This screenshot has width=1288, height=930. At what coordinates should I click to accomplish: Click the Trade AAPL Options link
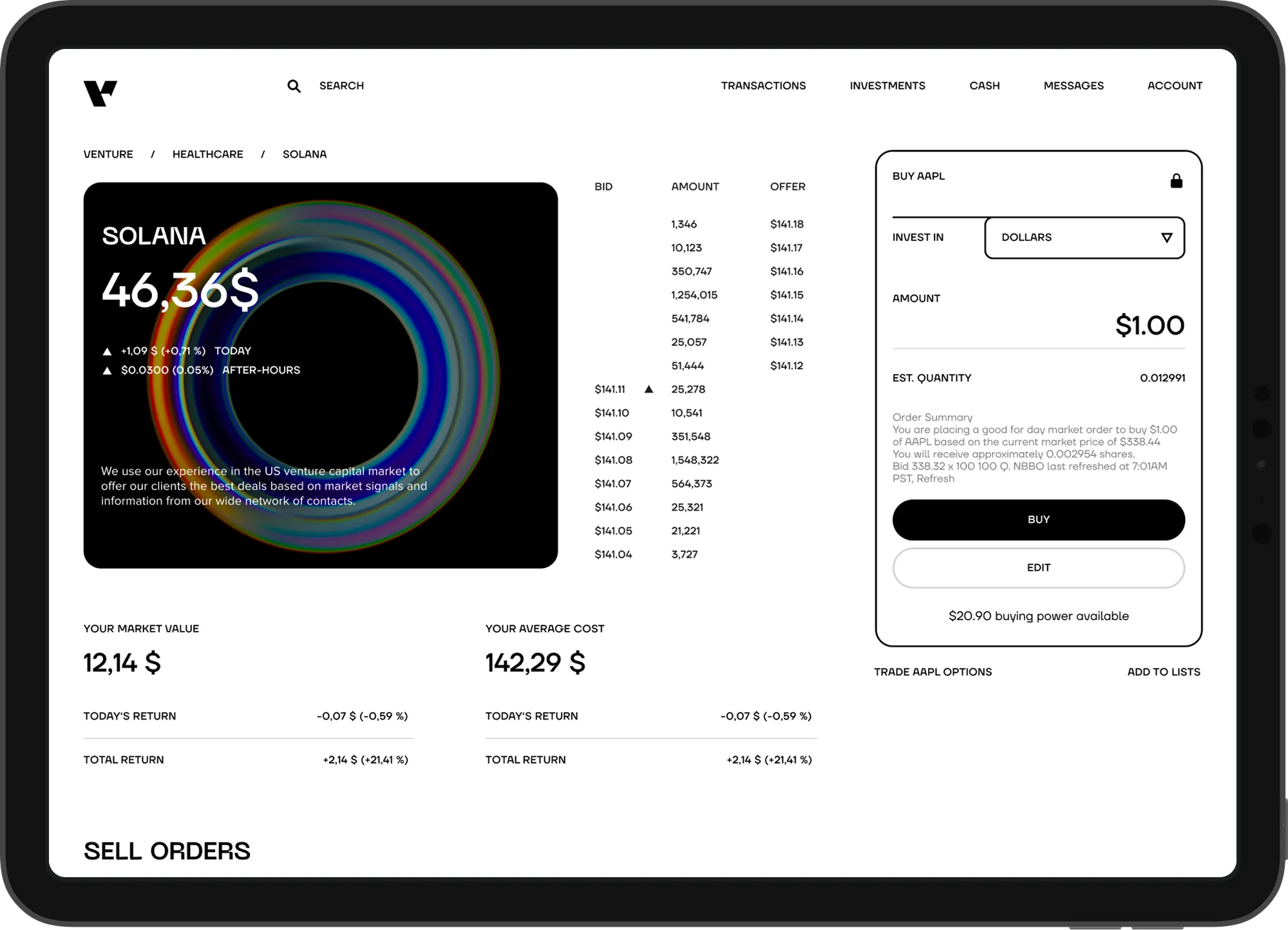click(933, 672)
